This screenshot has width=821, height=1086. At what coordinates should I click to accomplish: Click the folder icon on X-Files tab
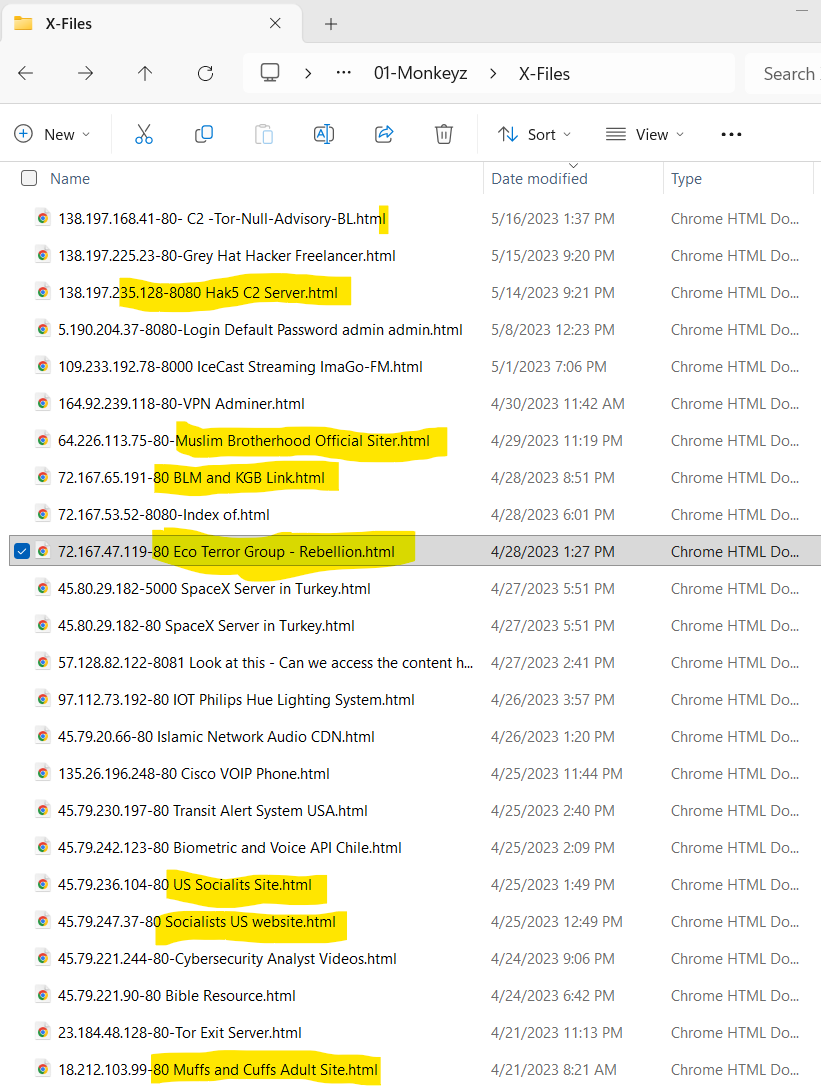coord(24,24)
